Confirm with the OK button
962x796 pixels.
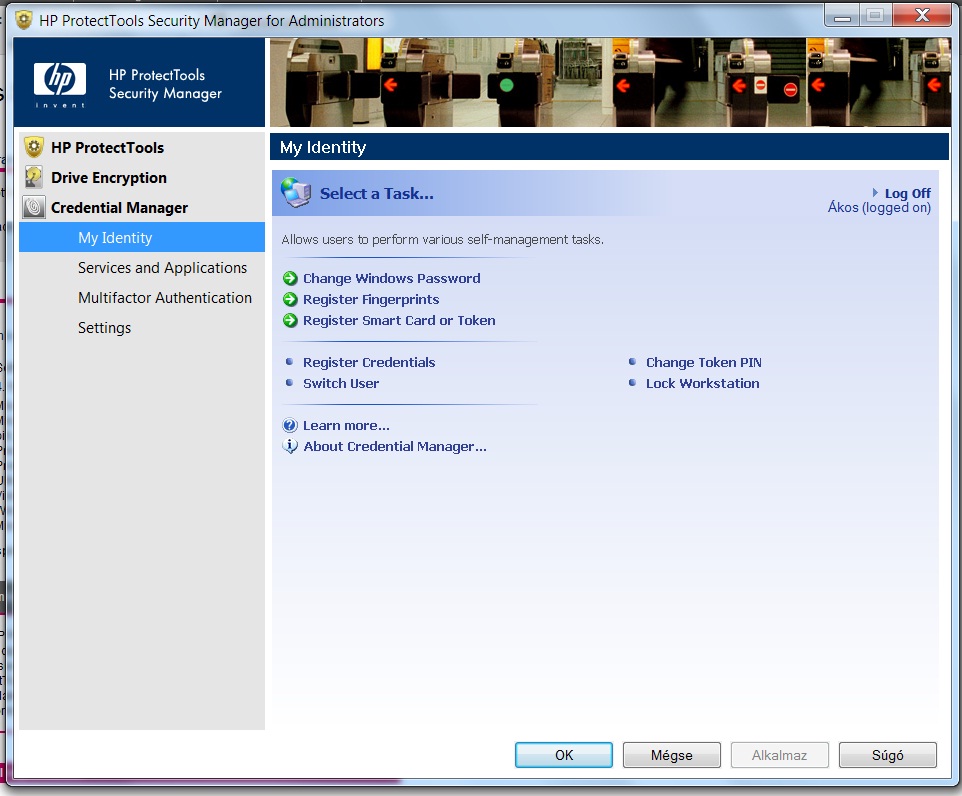tap(564, 755)
